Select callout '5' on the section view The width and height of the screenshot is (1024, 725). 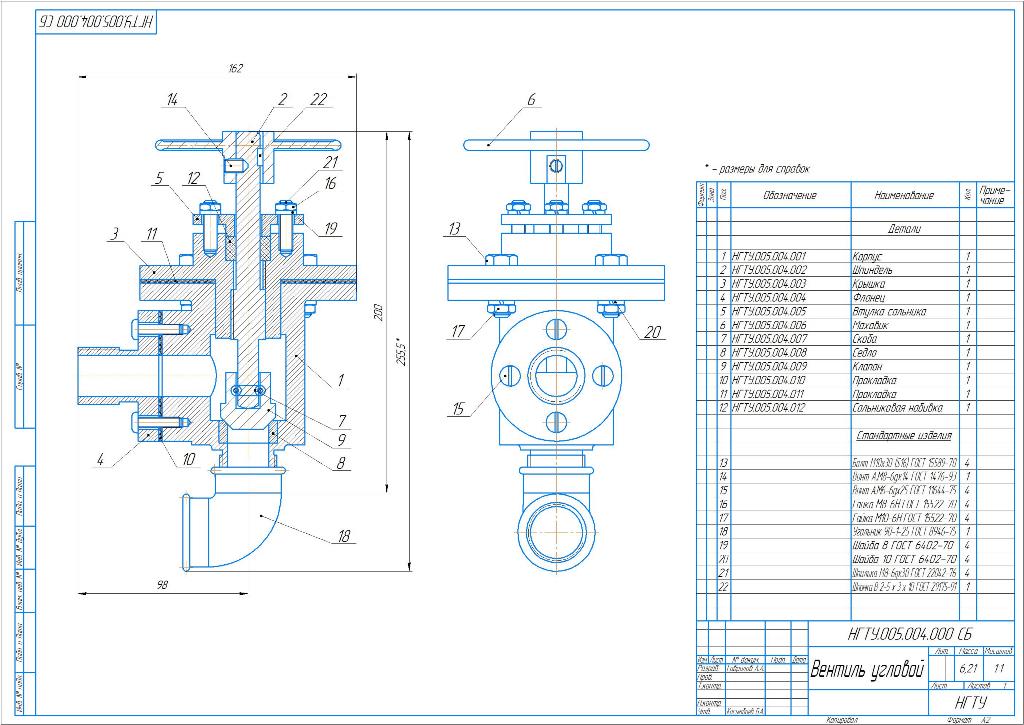click(159, 178)
